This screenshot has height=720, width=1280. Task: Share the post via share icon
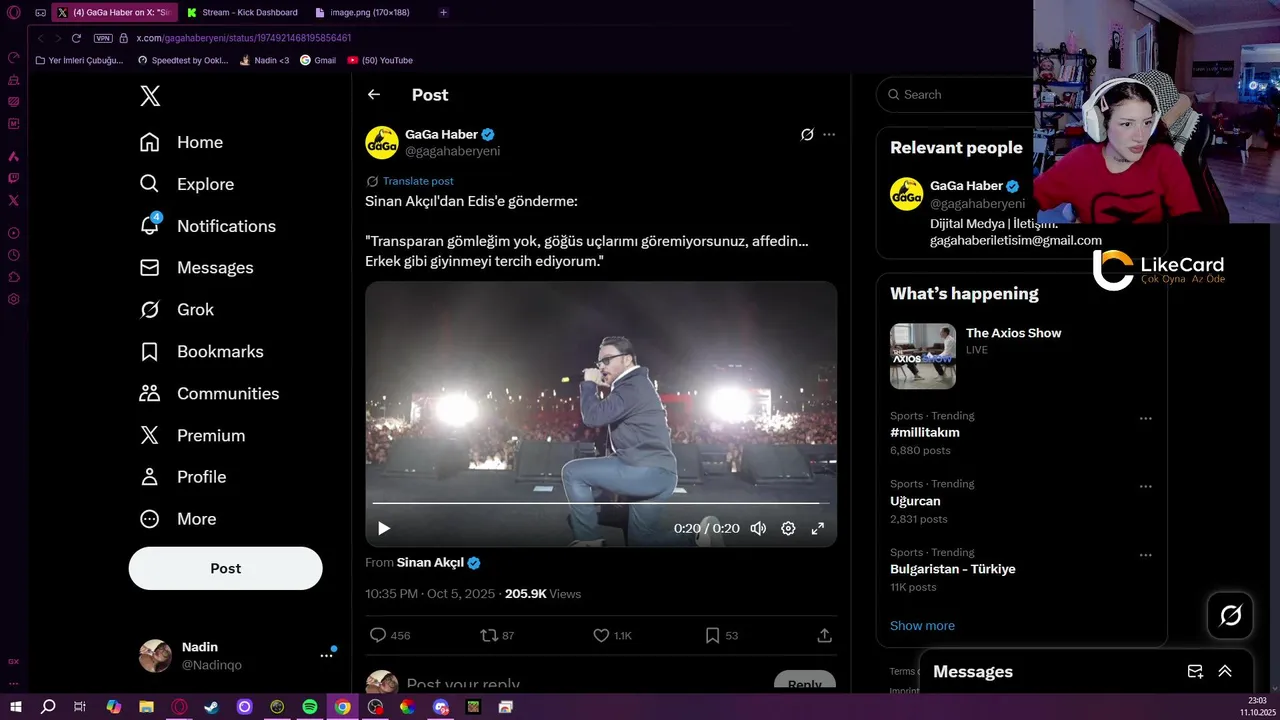point(824,635)
